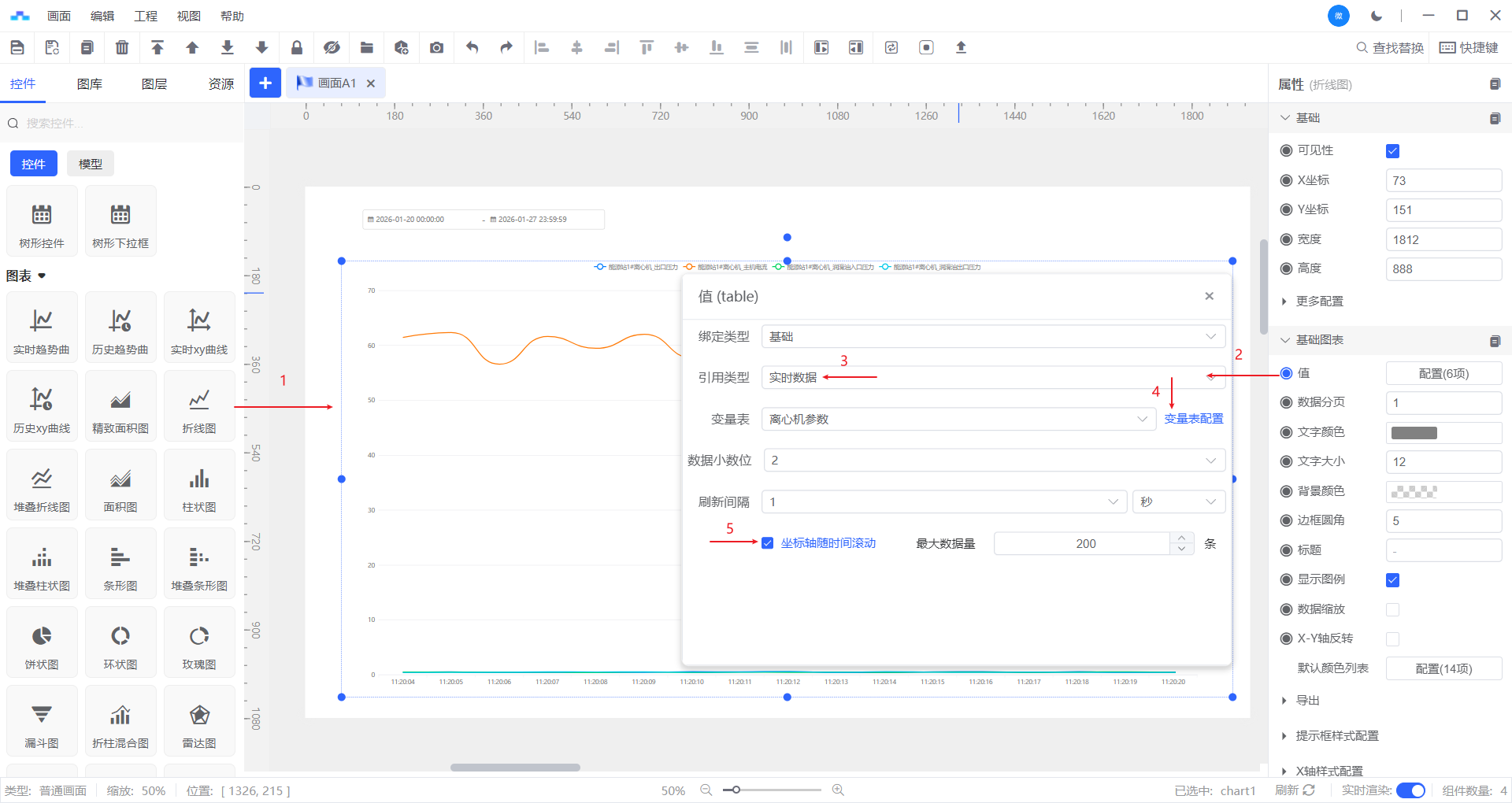Open the 工程 menu
This screenshot has width=1512, height=803.
pos(146,16)
